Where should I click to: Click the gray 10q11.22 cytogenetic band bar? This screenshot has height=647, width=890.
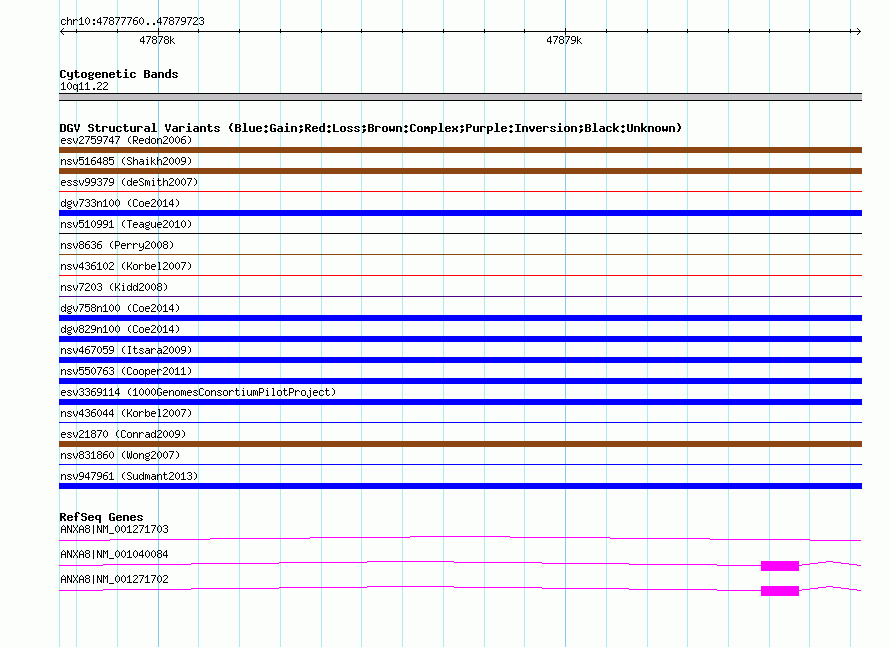point(460,97)
